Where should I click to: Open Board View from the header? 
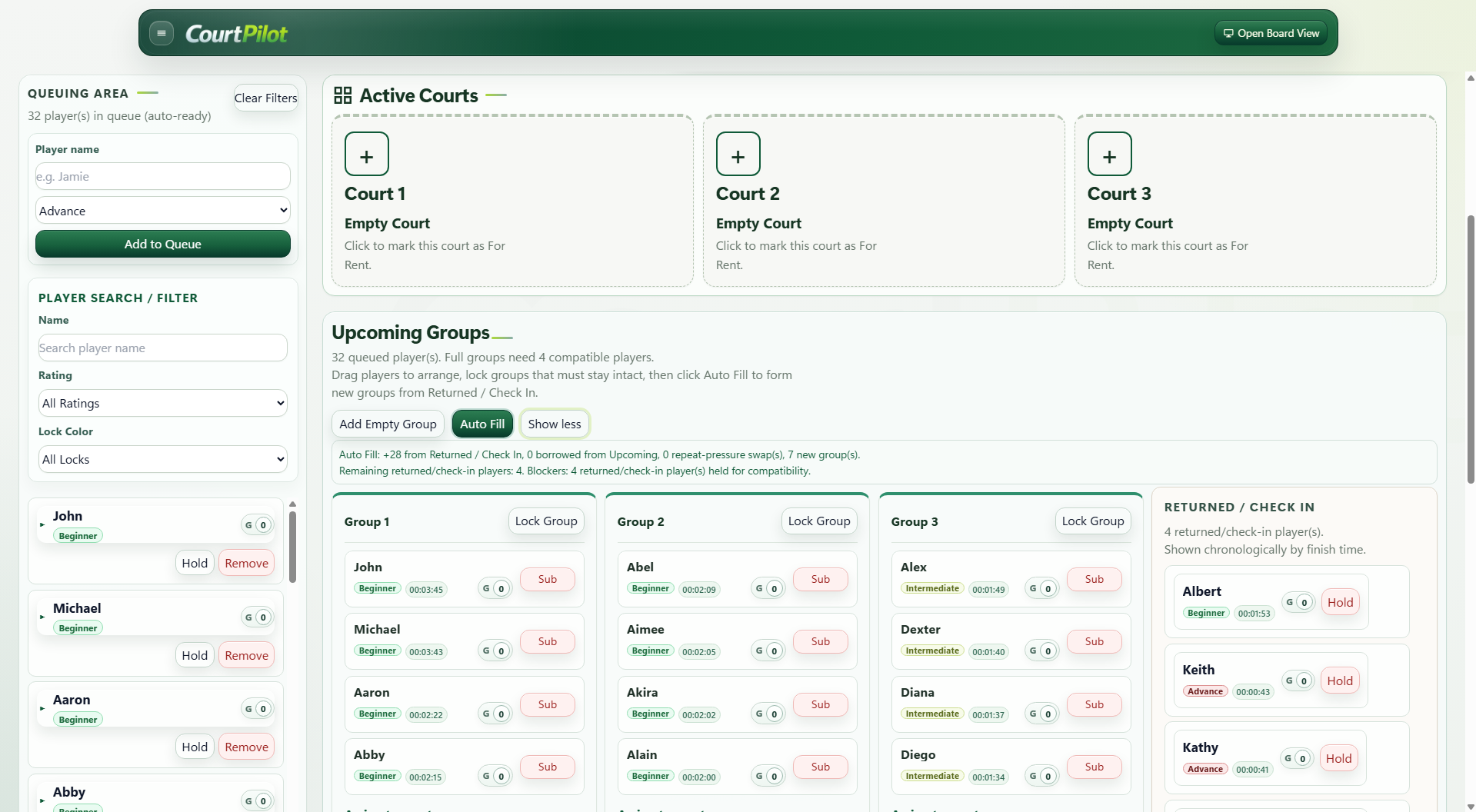(x=1271, y=33)
